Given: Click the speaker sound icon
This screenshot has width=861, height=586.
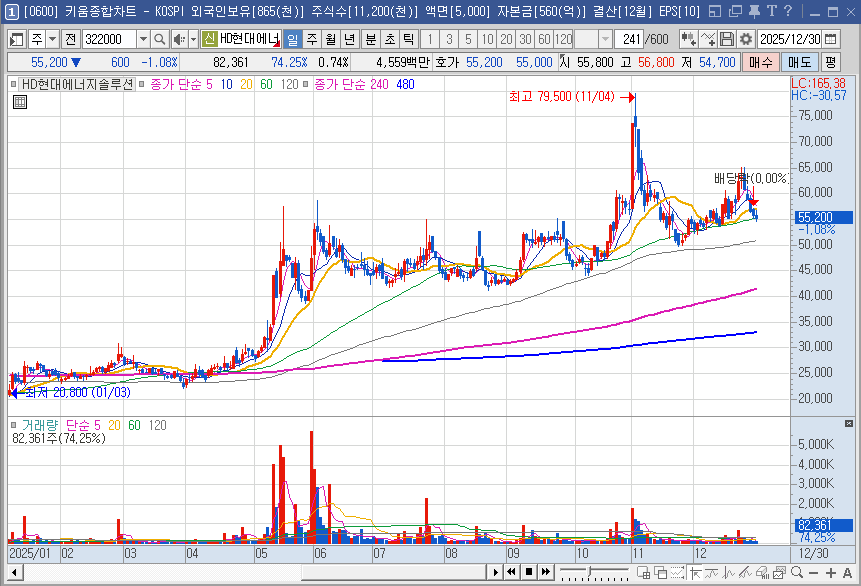Looking at the screenshot, I should [179, 39].
